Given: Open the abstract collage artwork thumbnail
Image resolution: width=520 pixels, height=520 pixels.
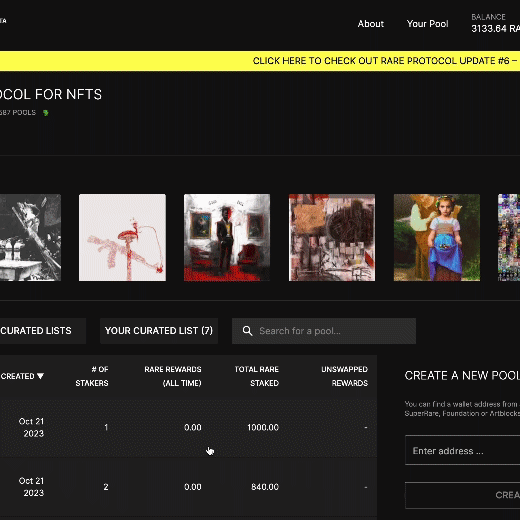Looking at the screenshot, I should click(x=332, y=238).
